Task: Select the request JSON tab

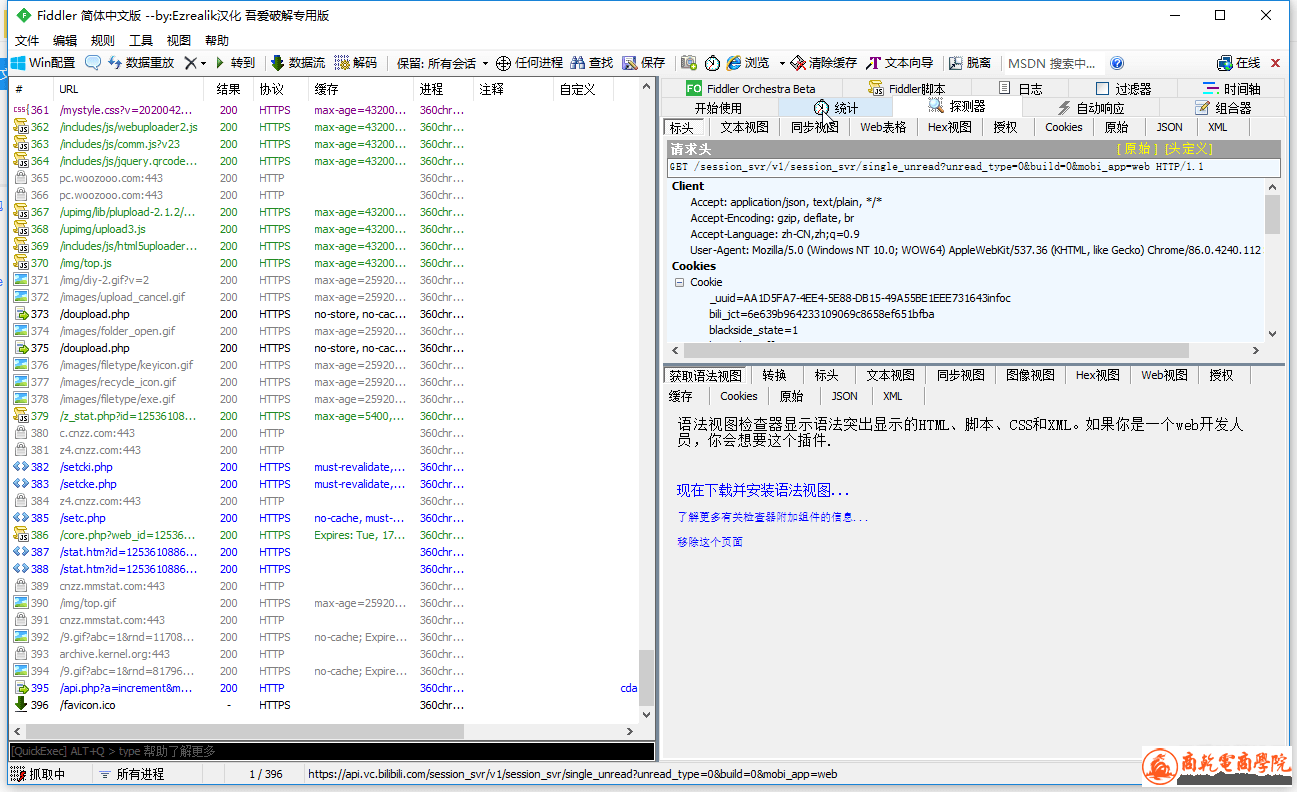Action: pyautogui.click(x=1169, y=127)
